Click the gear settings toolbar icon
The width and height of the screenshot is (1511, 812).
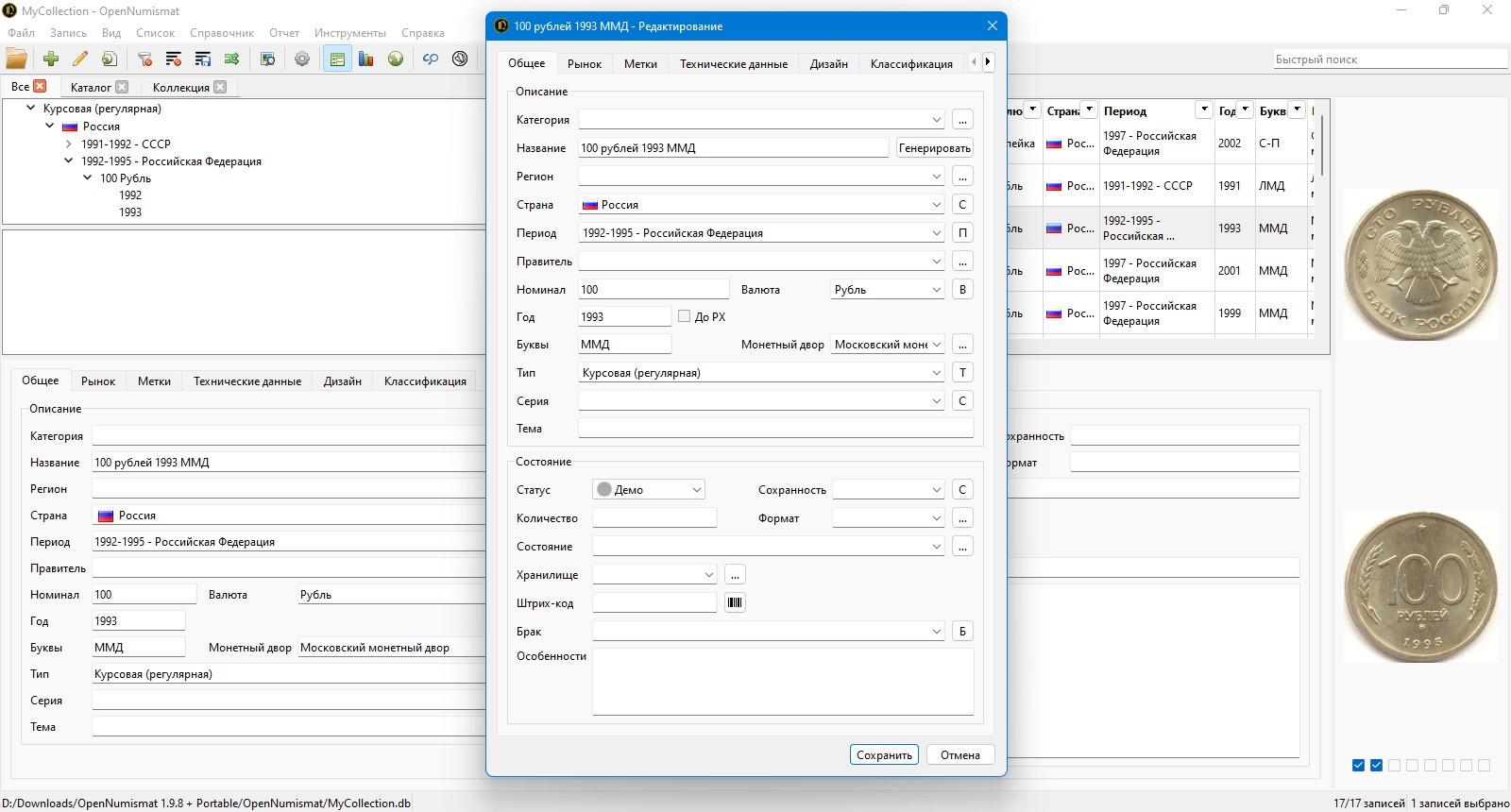302,59
